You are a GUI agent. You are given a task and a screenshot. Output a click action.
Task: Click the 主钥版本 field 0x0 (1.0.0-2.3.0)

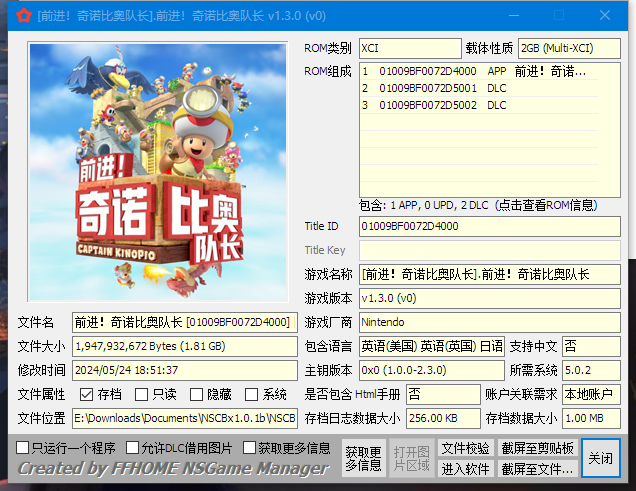pyautogui.click(x=432, y=370)
